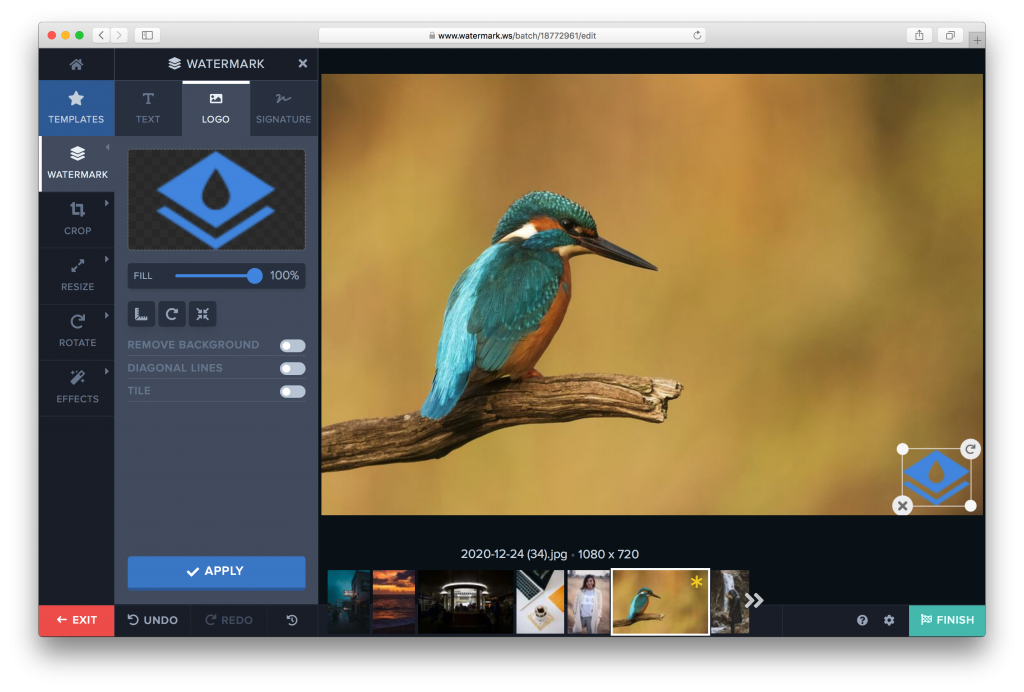Click the logo size ruler button

pos(141,314)
